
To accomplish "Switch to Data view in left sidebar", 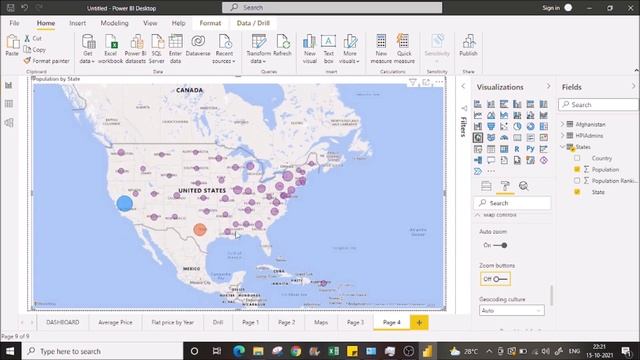I will (x=9, y=104).
